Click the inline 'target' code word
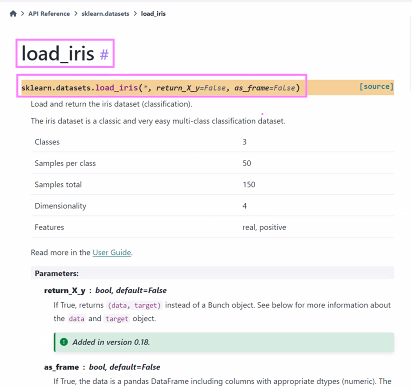This screenshot has height=389, width=412. [x=117, y=319]
